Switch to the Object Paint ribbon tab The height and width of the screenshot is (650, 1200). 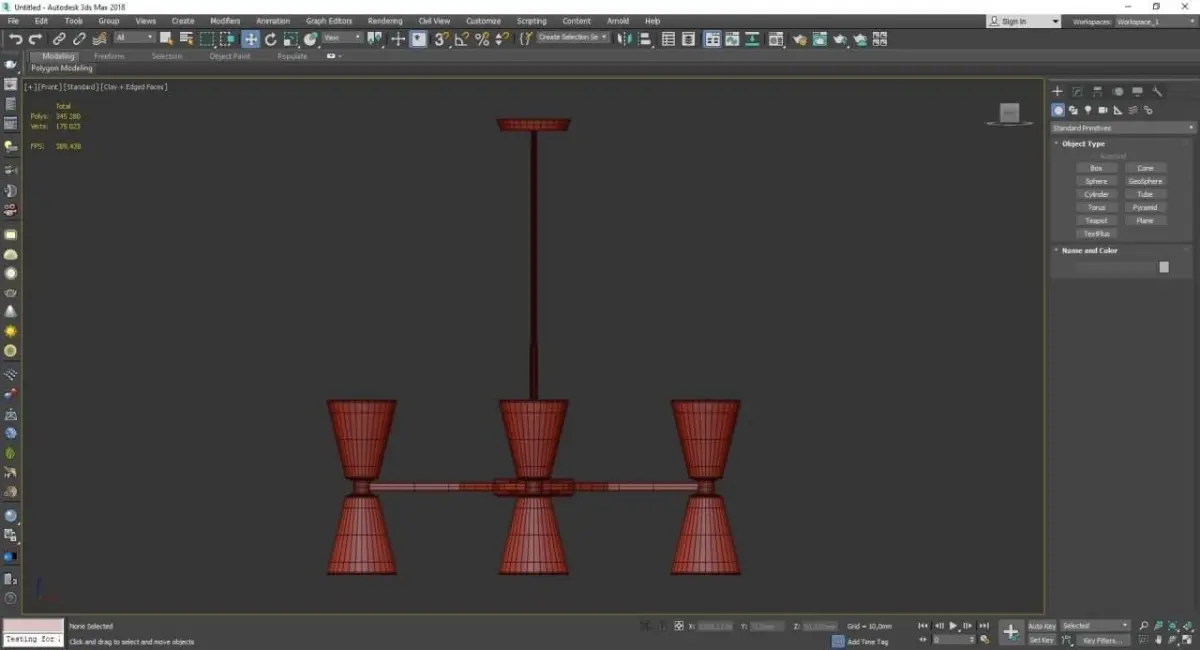[229, 56]
